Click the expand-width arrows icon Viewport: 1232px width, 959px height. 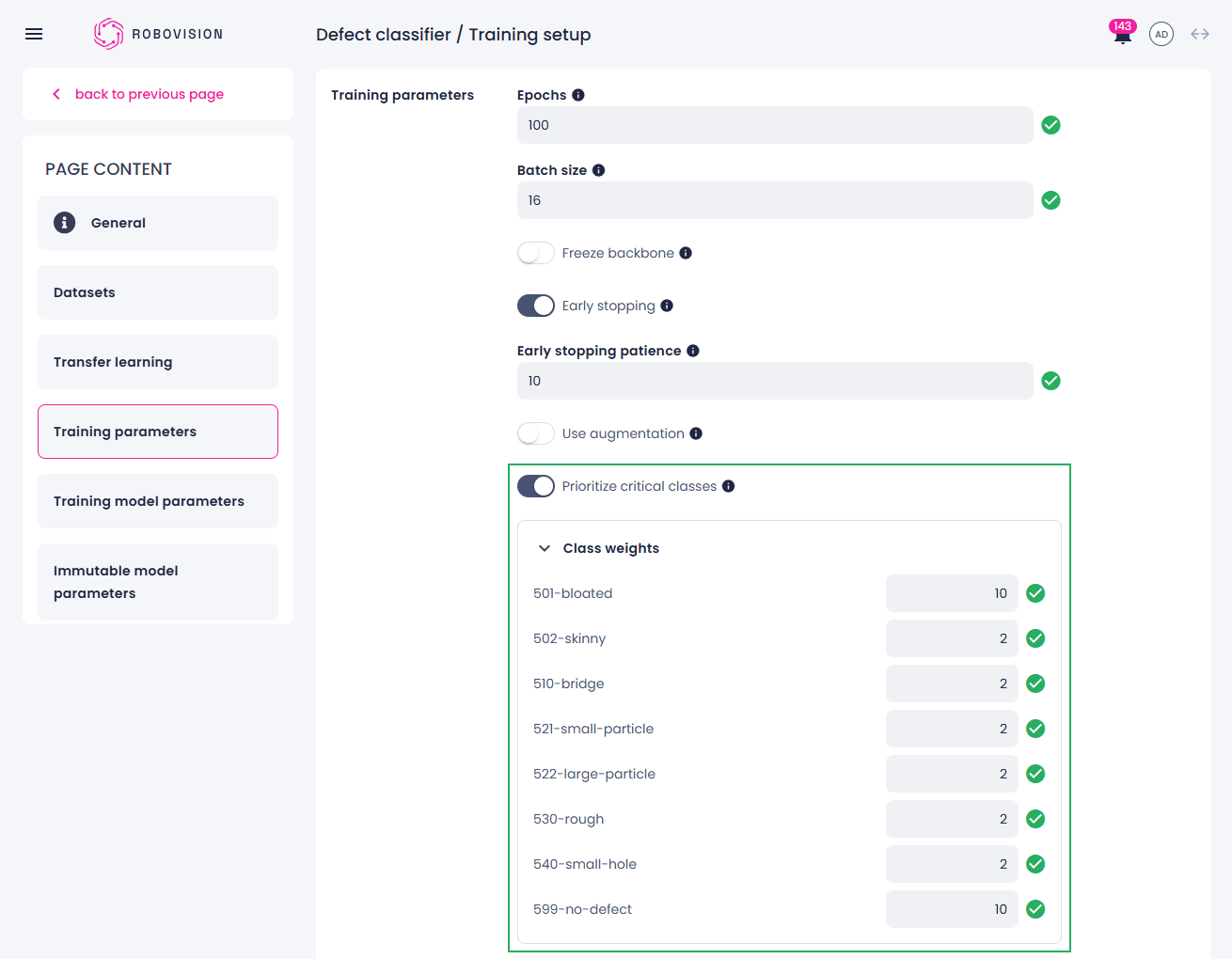pyautogui.click(x=1200, y=34)
